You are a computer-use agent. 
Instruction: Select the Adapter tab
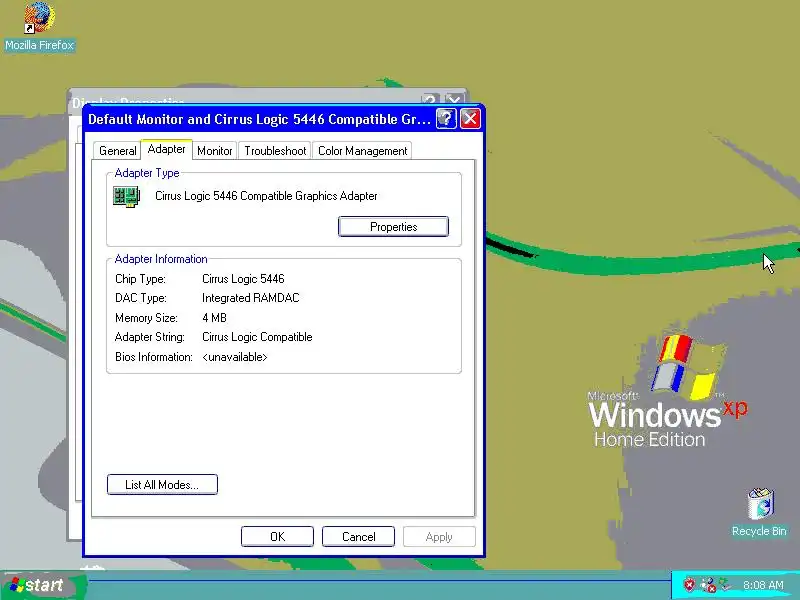point(166,149)
